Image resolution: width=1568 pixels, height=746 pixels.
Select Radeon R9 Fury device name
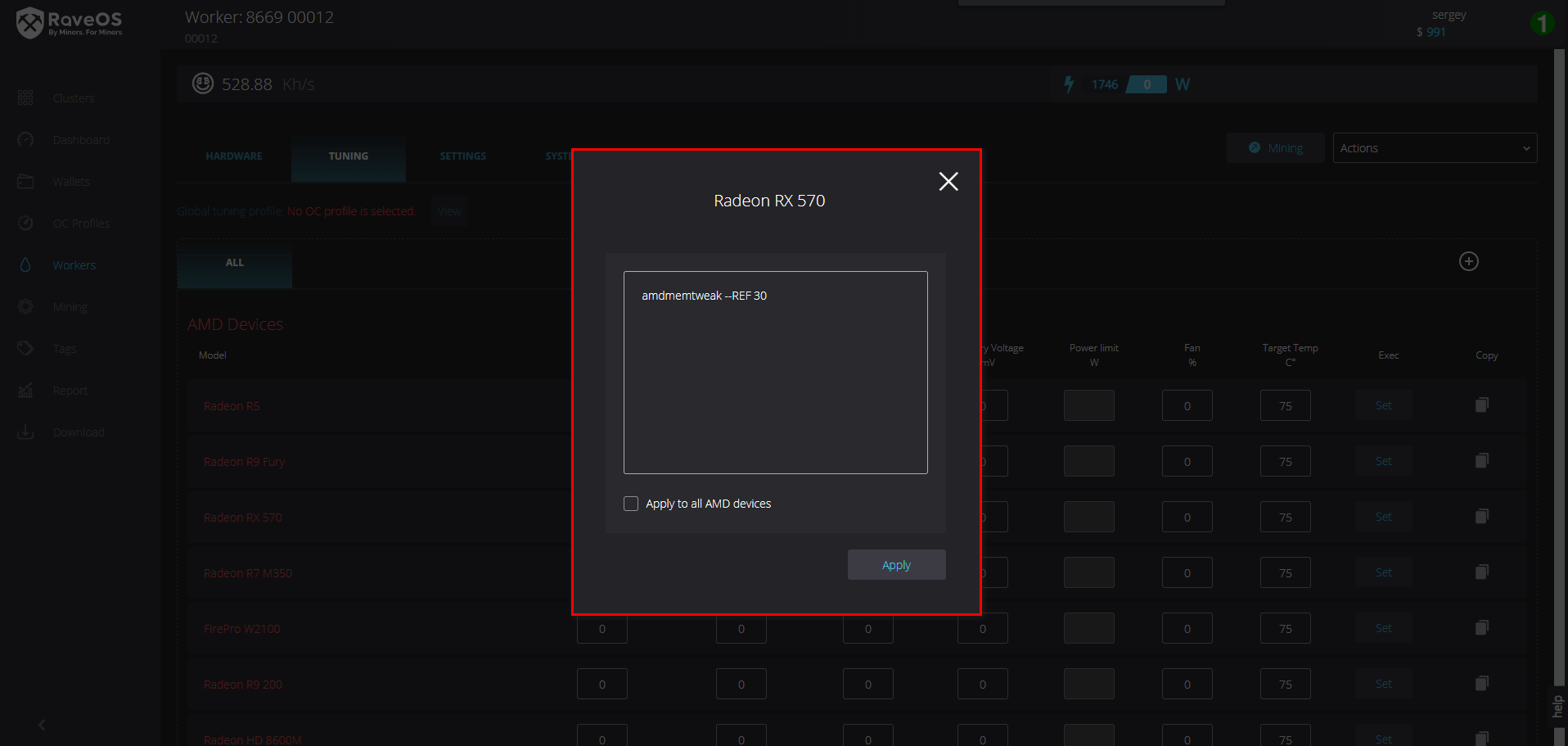tap(244, 462)
